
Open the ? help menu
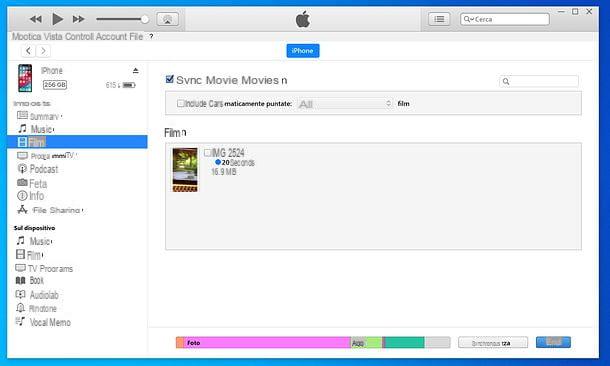click(151, 37)
